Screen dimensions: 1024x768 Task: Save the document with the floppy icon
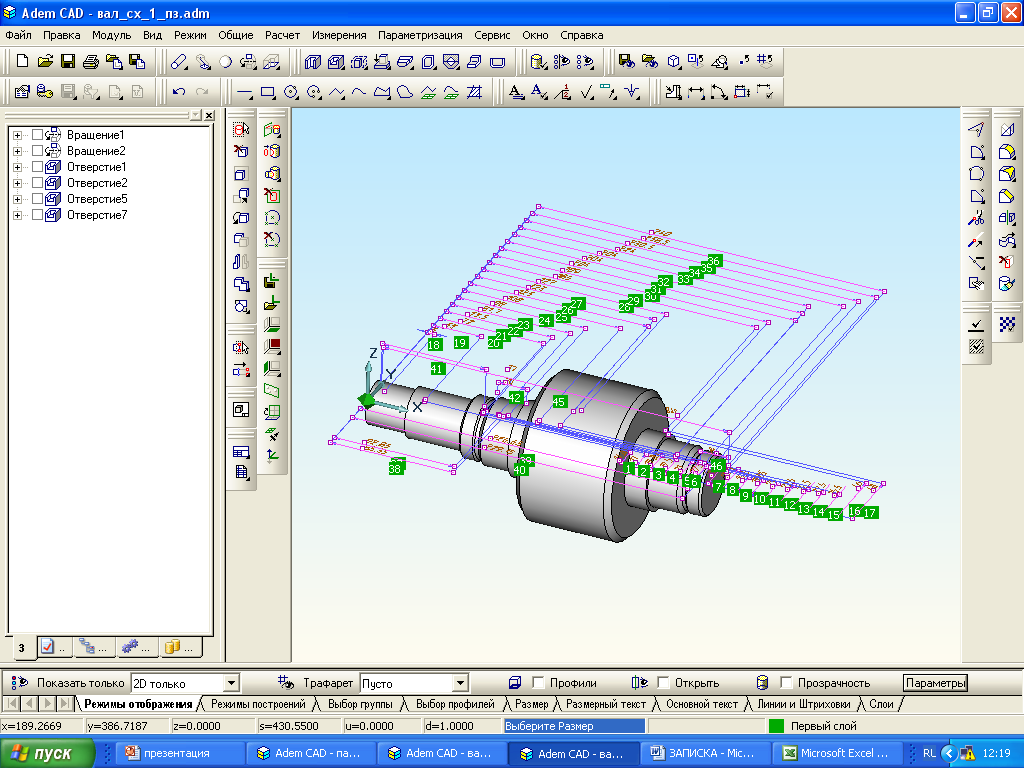pyautogui.click(x=68, y=61)
